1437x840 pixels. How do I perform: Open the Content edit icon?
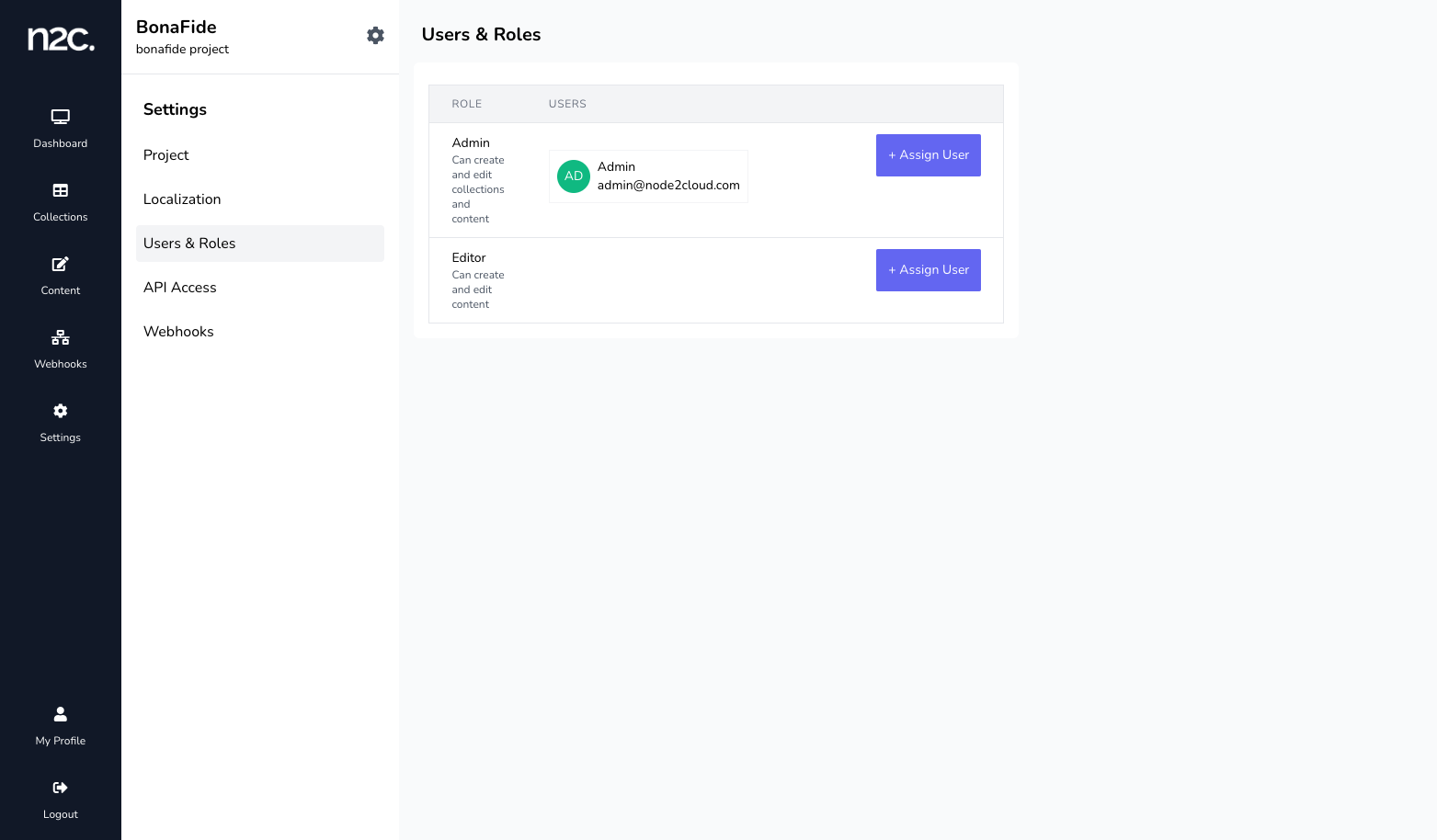pos(61,265)
